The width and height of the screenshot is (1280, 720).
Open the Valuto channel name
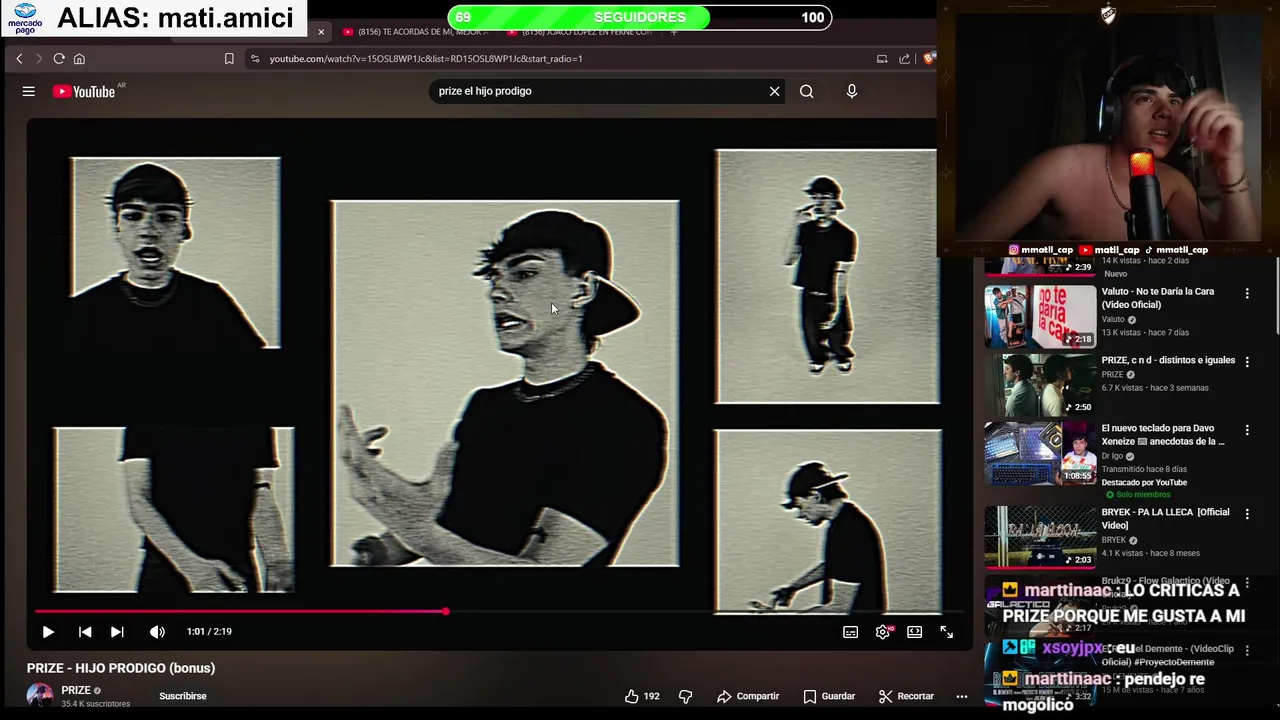(x=1113, y=319)
